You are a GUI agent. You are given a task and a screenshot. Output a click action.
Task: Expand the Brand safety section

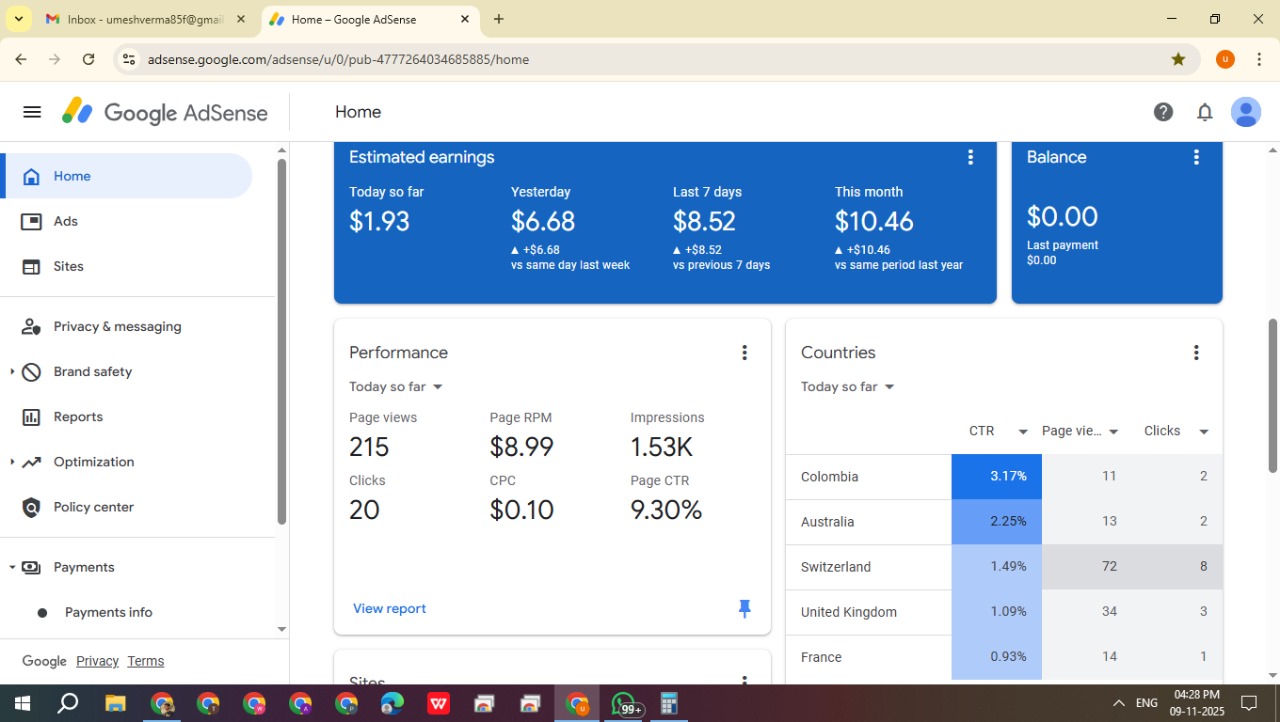coord(12,372)
